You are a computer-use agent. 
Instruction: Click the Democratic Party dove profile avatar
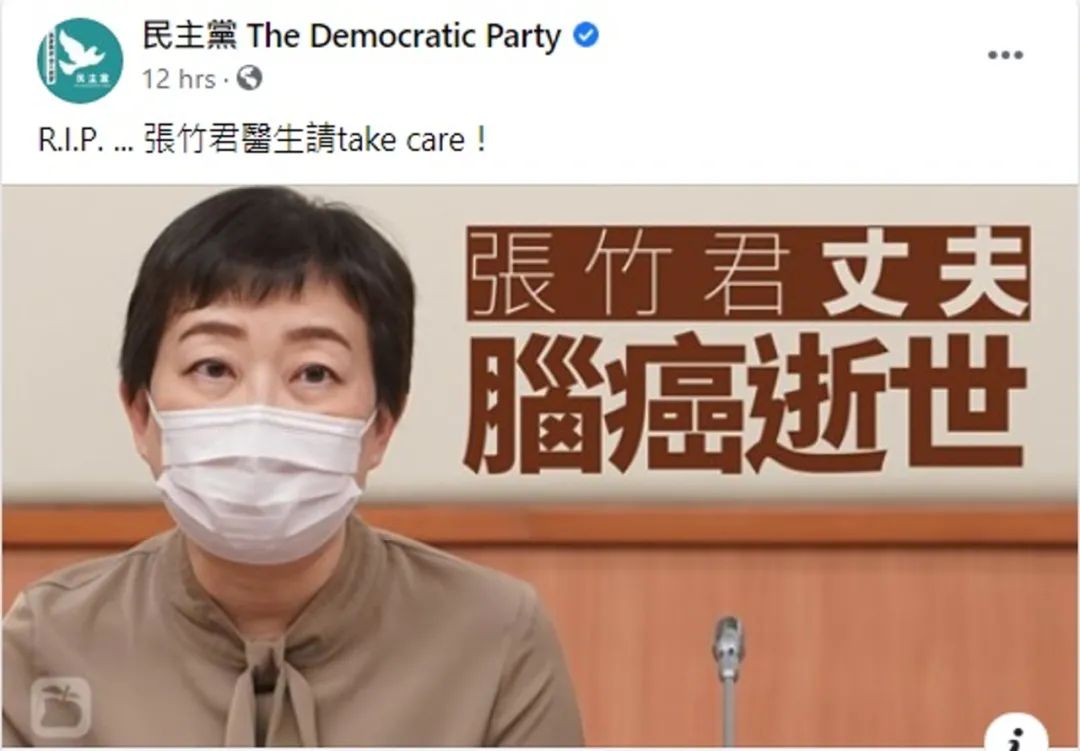pyautogui.click(x=80, y=61)
